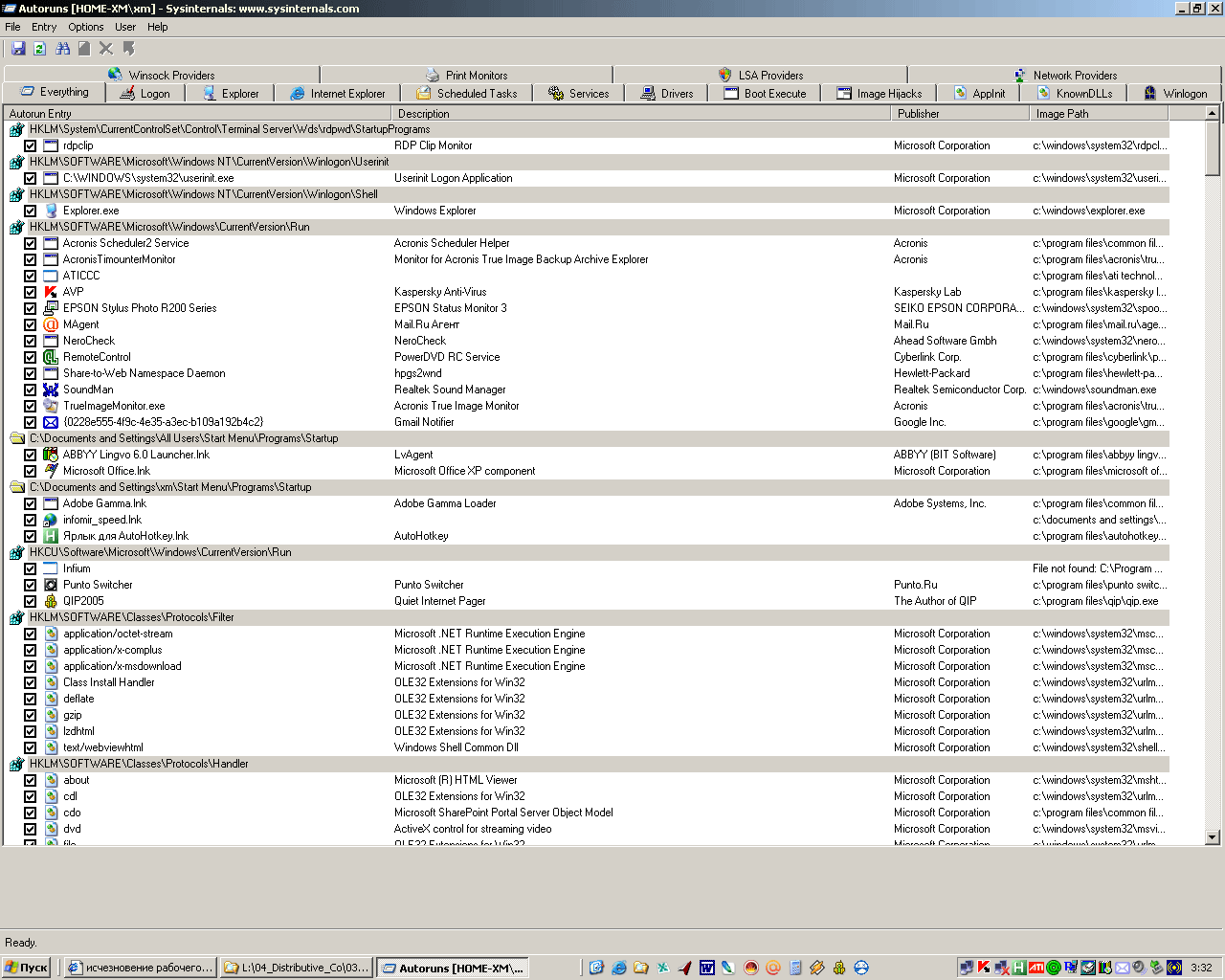Viewport: 1225px width, 980px height.
Task: Open the File menu
Action: pyautogui.click(x=12, y=27)
